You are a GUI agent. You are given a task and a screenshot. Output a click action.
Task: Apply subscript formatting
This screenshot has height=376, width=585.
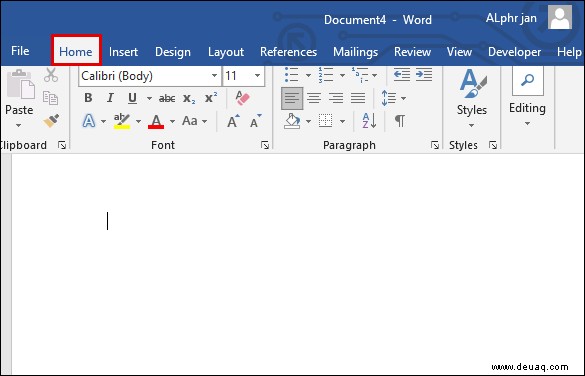tap(189, 98)
